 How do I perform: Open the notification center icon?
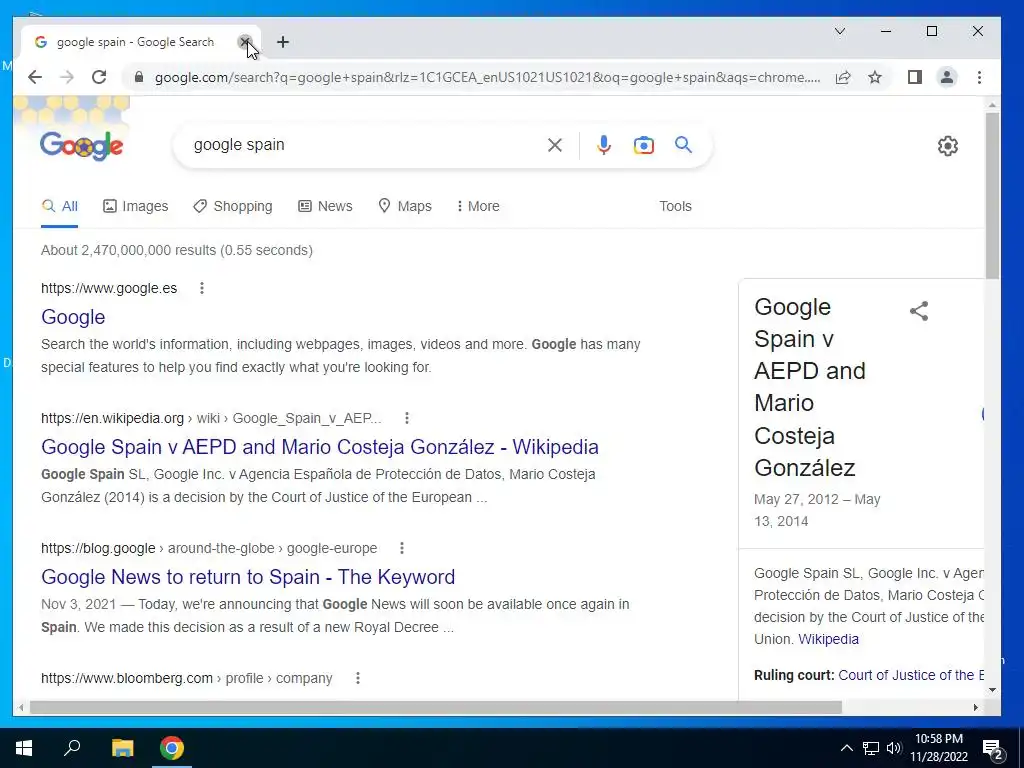[x=993, y=748]
